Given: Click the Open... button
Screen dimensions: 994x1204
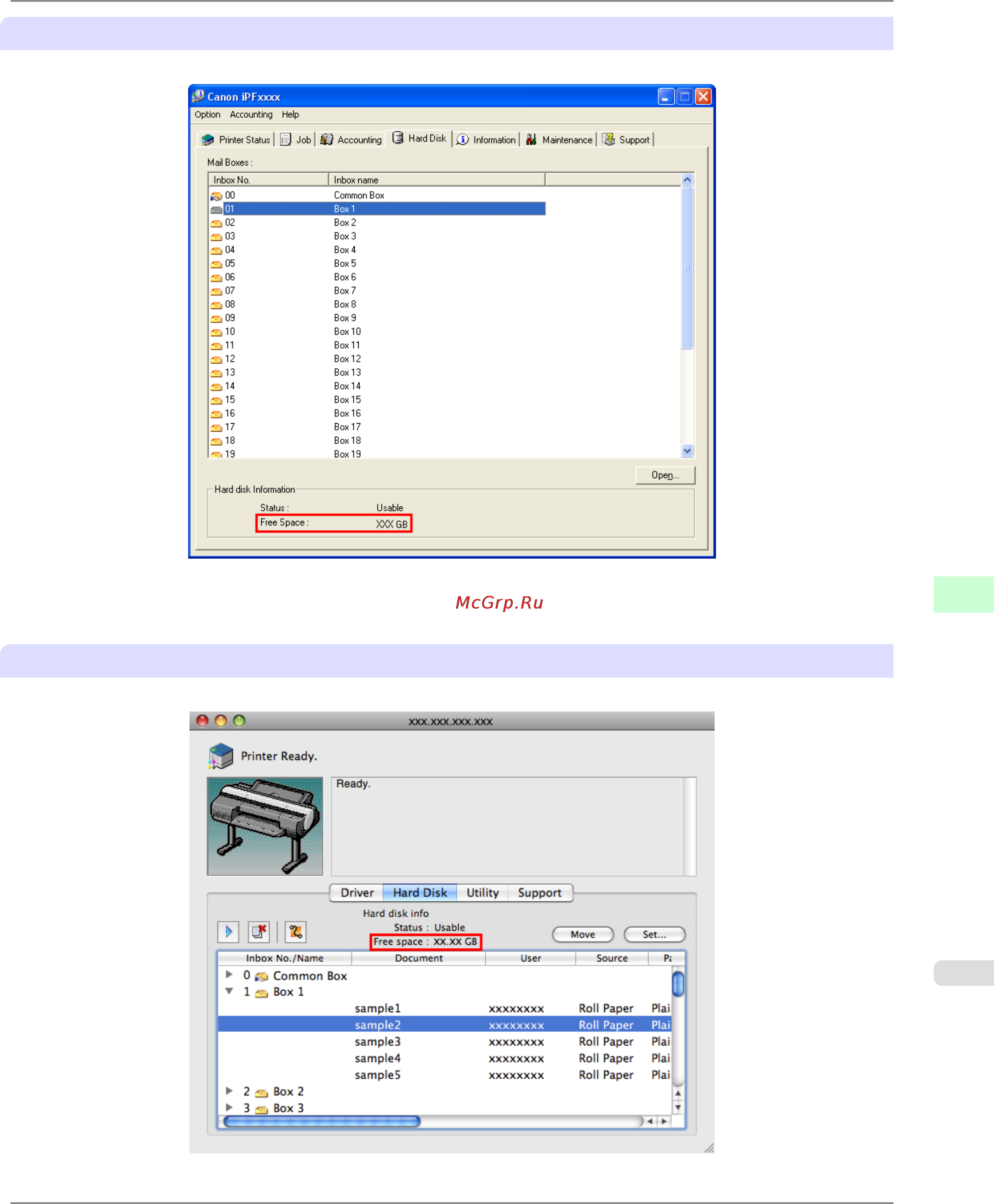Looking at the screenshot, I should [x=665, y=475].
